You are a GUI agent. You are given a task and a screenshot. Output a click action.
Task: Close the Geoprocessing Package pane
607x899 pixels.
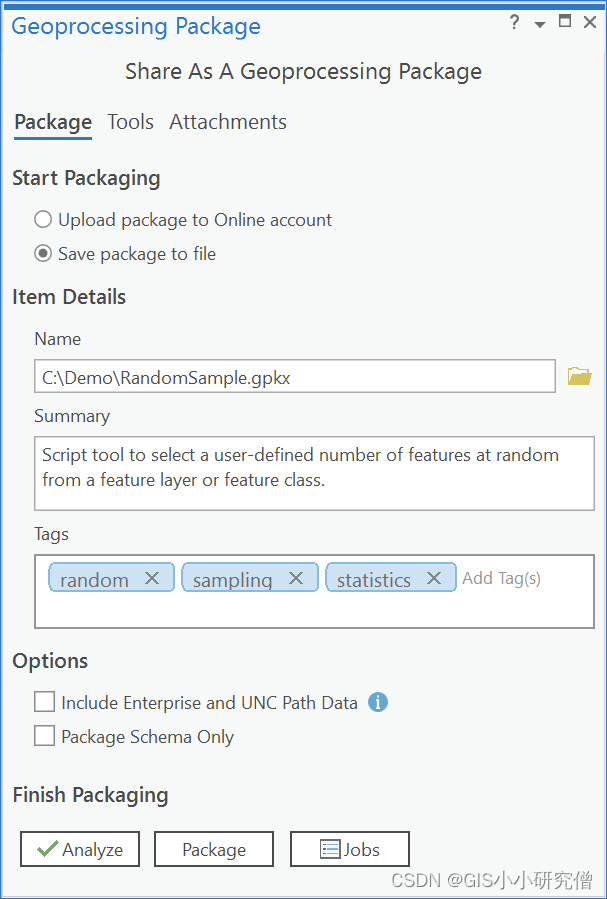590,22
